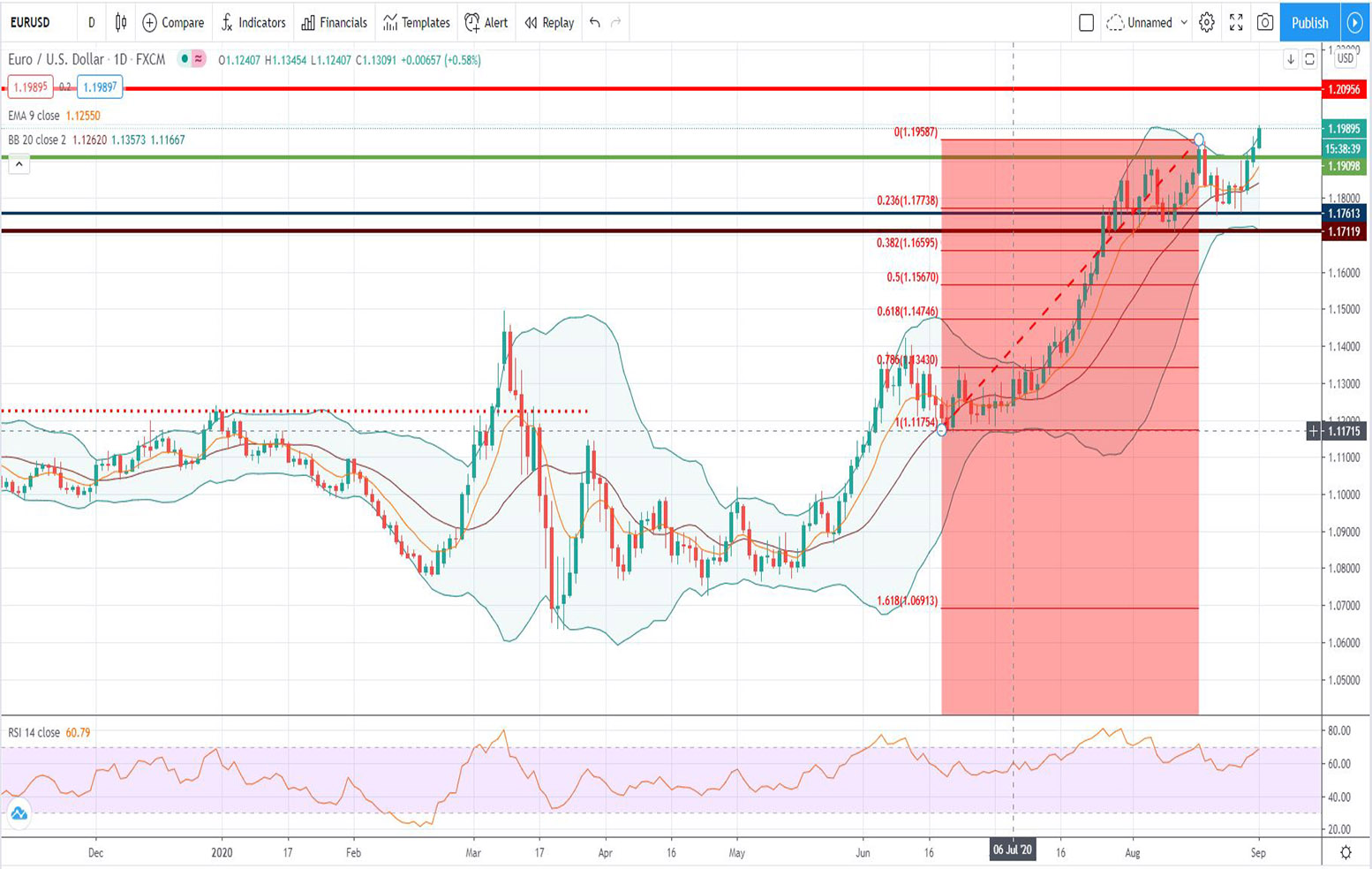Click the Compare symbol button
Viewport: 1372px width, 869px height.
(173, 23)
